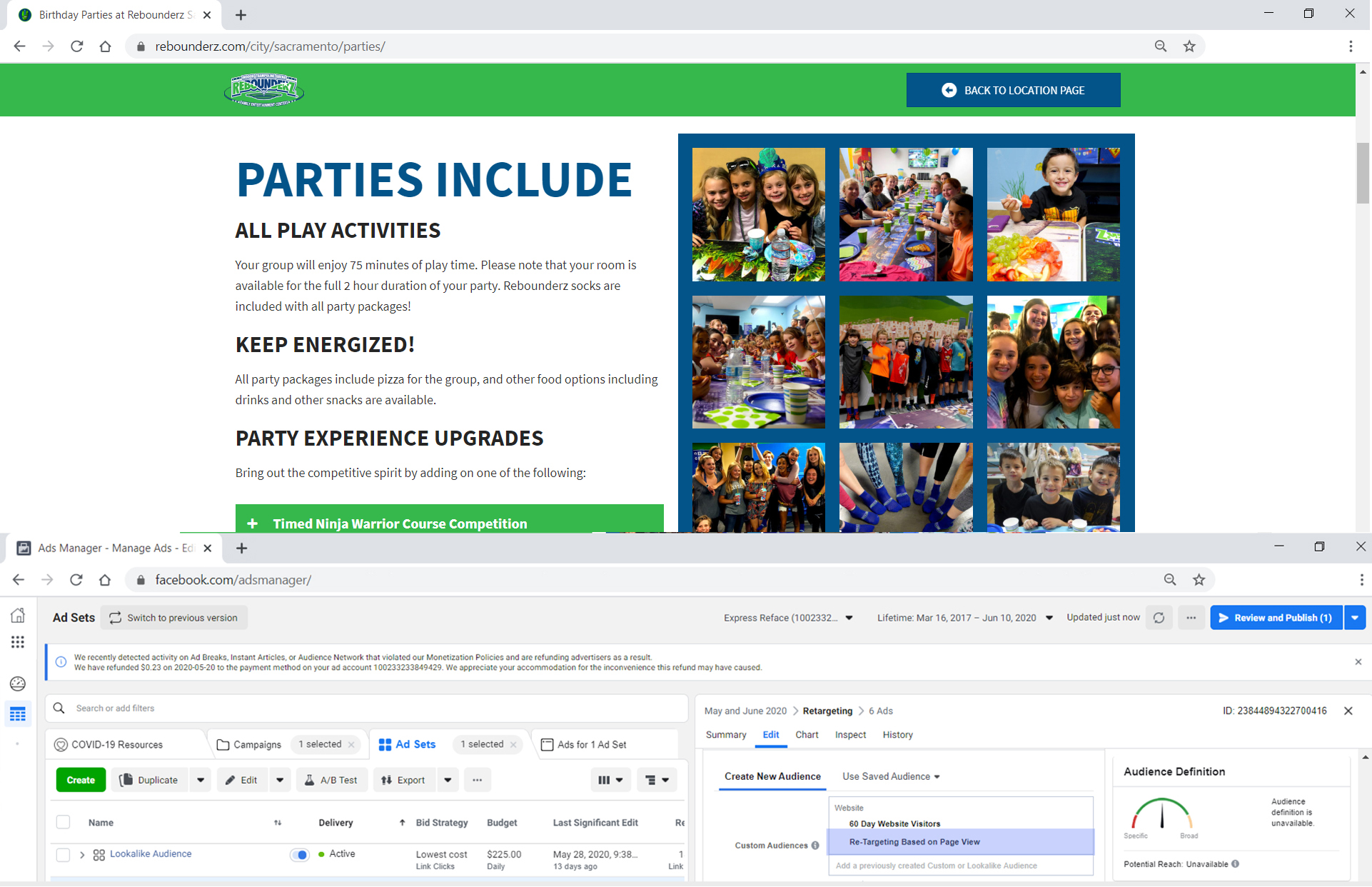Viewport: 1372px width, 887px height.
Task: Check the Lookalike Audience row checkbox
Action: coord(63,853)
